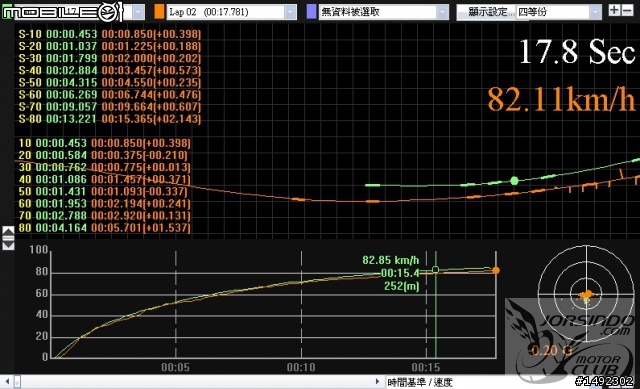This screenshot has width=640, height=389.
Task: Click the orange end marker on speed graph
Action: tap(496, 270)
